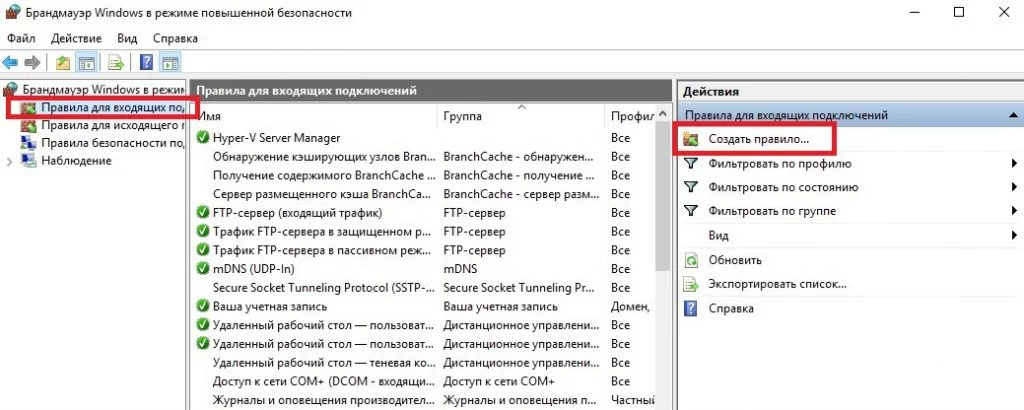The width and height of the screenshot is (1024, 410).
Task: Toggle the console tree pane toolbar icon
Action: pos(86,63)
